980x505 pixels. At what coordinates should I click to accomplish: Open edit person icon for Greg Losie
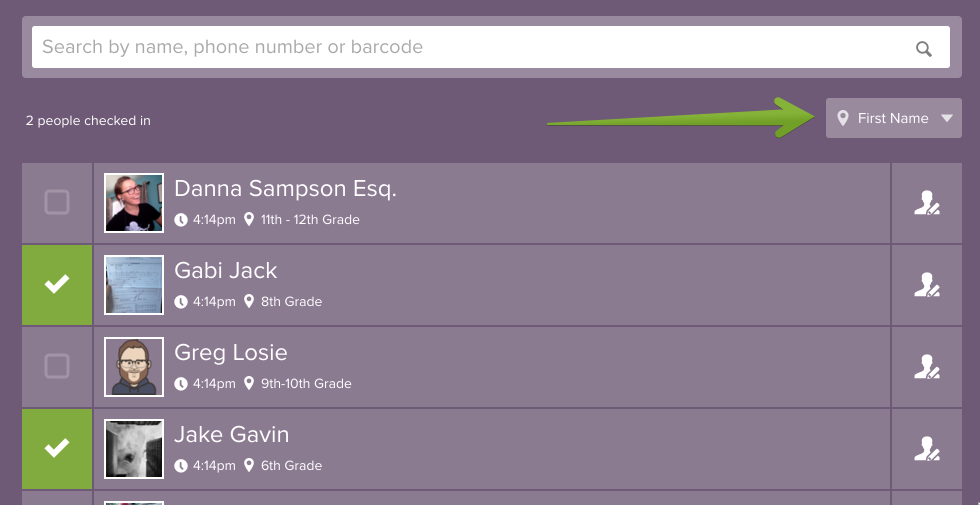(x=927, y=367)
